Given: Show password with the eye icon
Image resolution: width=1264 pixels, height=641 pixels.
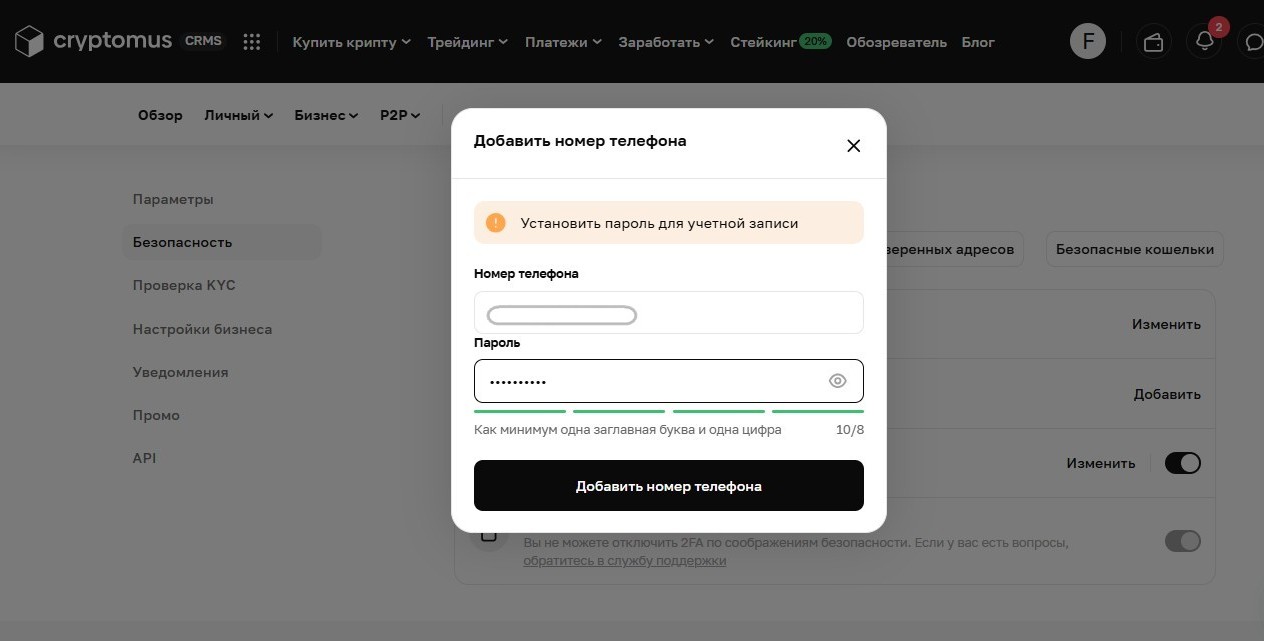Looking at the screenshot, I should click(838, 381).
